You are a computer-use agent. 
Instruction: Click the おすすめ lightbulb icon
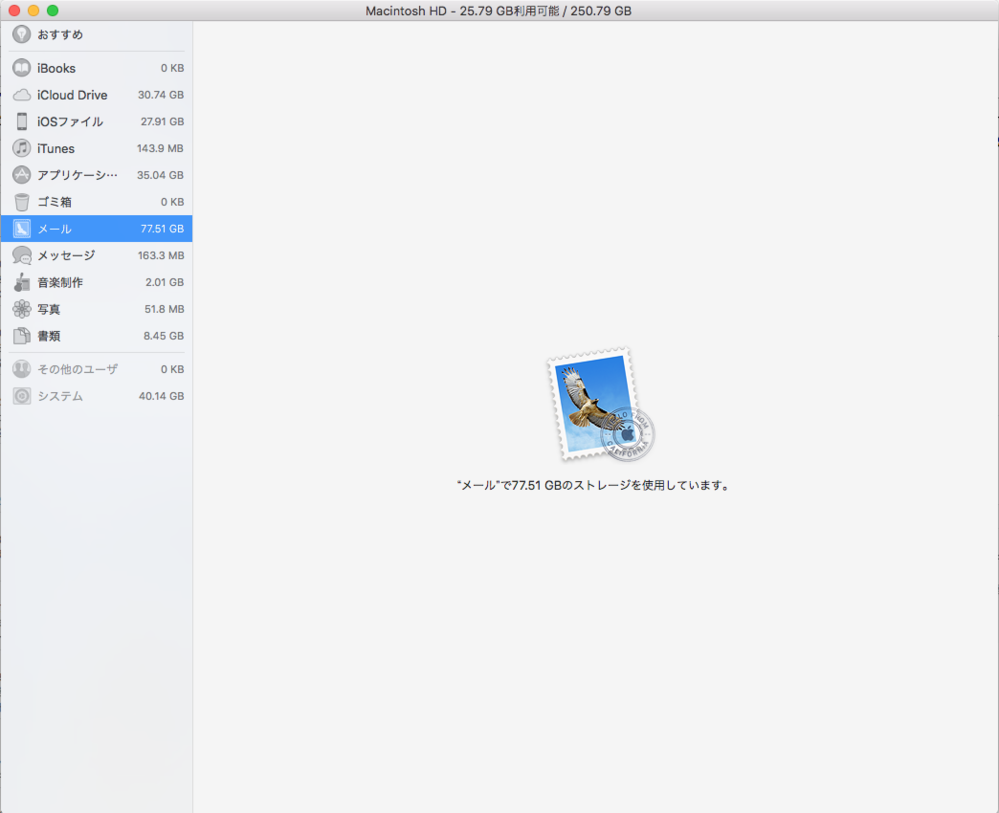coord(22,34)
